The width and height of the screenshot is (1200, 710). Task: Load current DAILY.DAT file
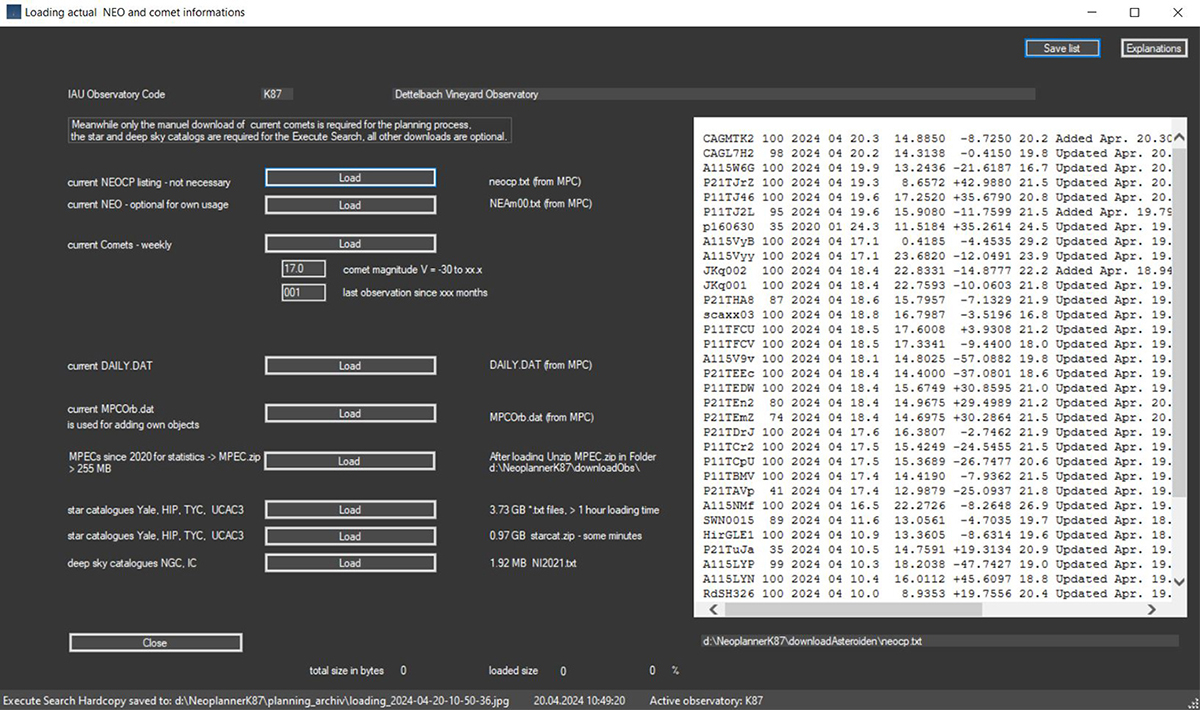click(x=350, y=366)
